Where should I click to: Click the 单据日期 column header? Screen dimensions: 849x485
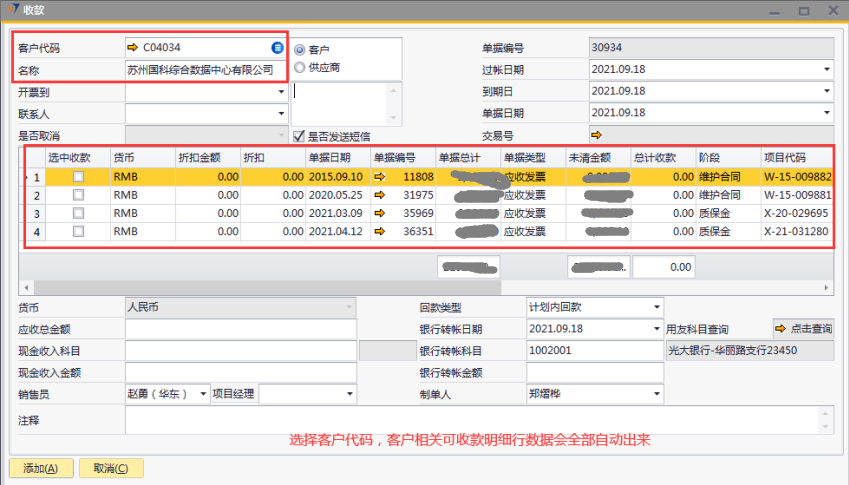click(x=336, y=157)
